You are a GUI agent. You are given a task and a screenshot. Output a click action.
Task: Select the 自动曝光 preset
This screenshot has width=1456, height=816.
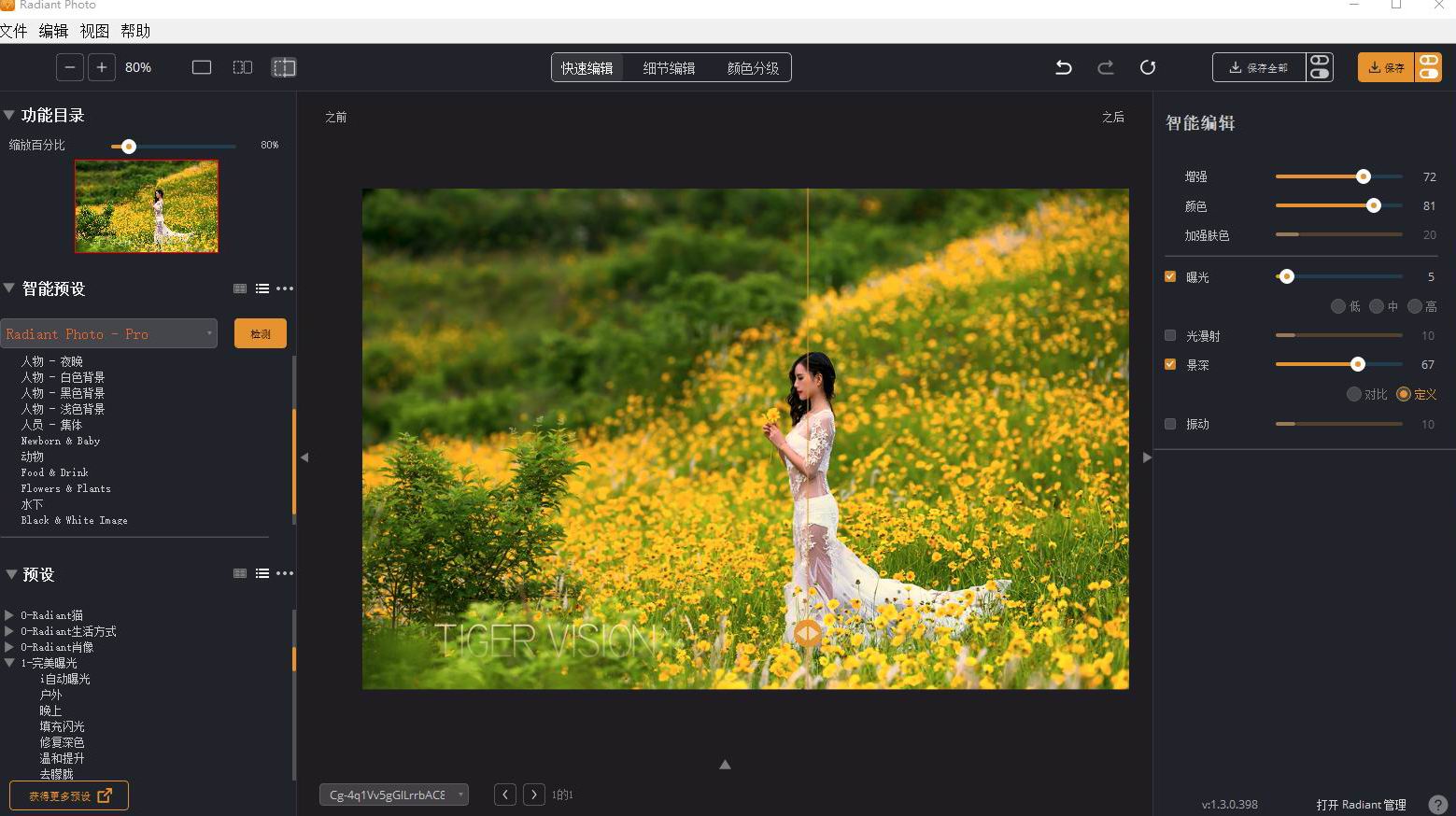pyautogui.click(x=65, y=679)
